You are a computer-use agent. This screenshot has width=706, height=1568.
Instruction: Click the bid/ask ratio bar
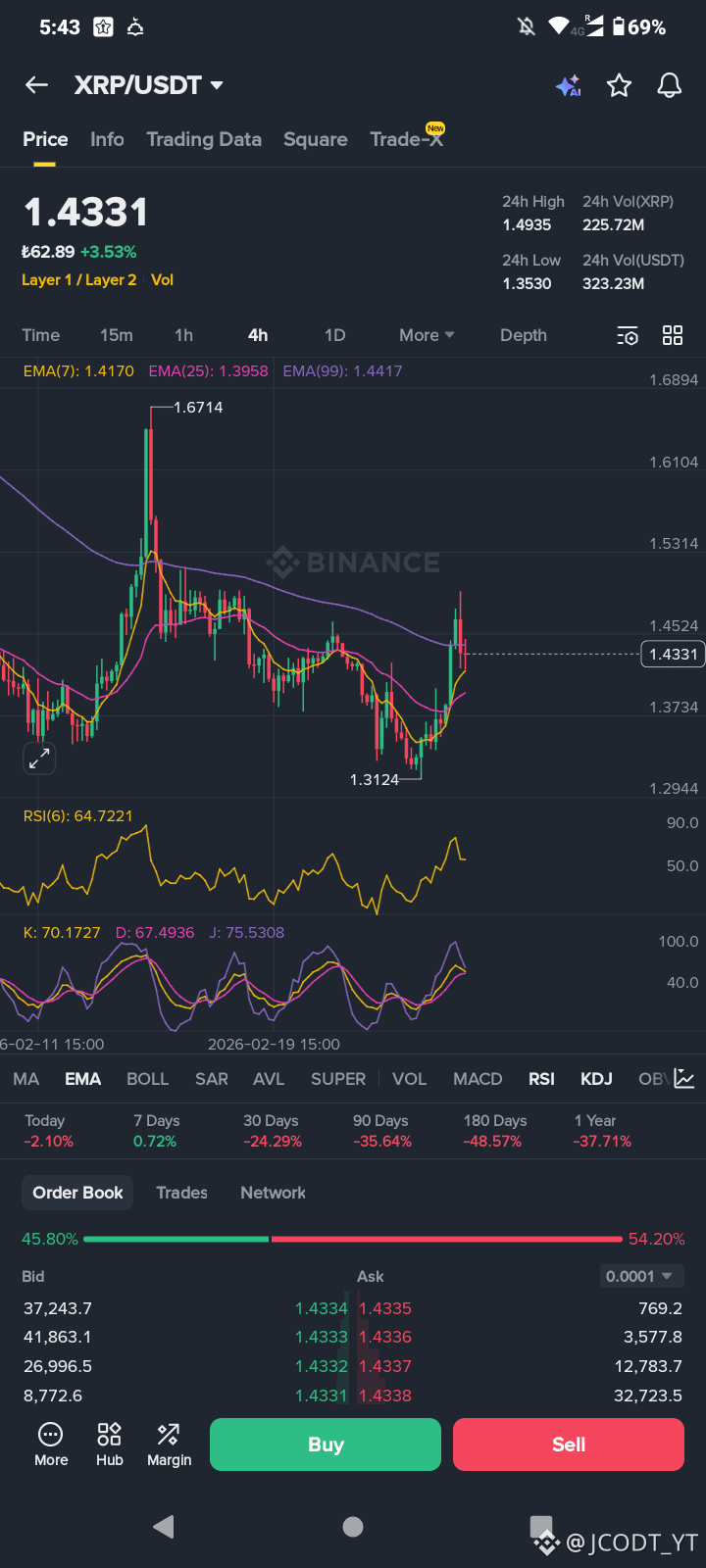353,1240
